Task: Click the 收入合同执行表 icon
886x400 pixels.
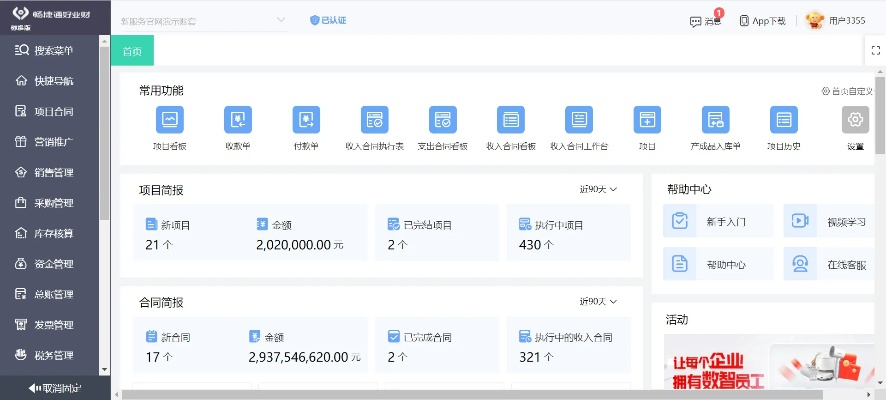Action: 374,121
